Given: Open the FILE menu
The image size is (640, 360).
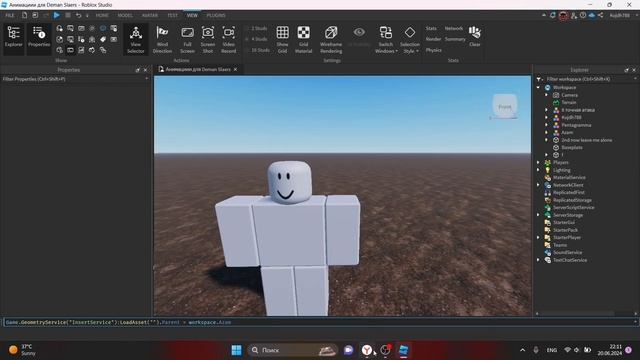Looking at the screenshot, I should click(10, 15).
